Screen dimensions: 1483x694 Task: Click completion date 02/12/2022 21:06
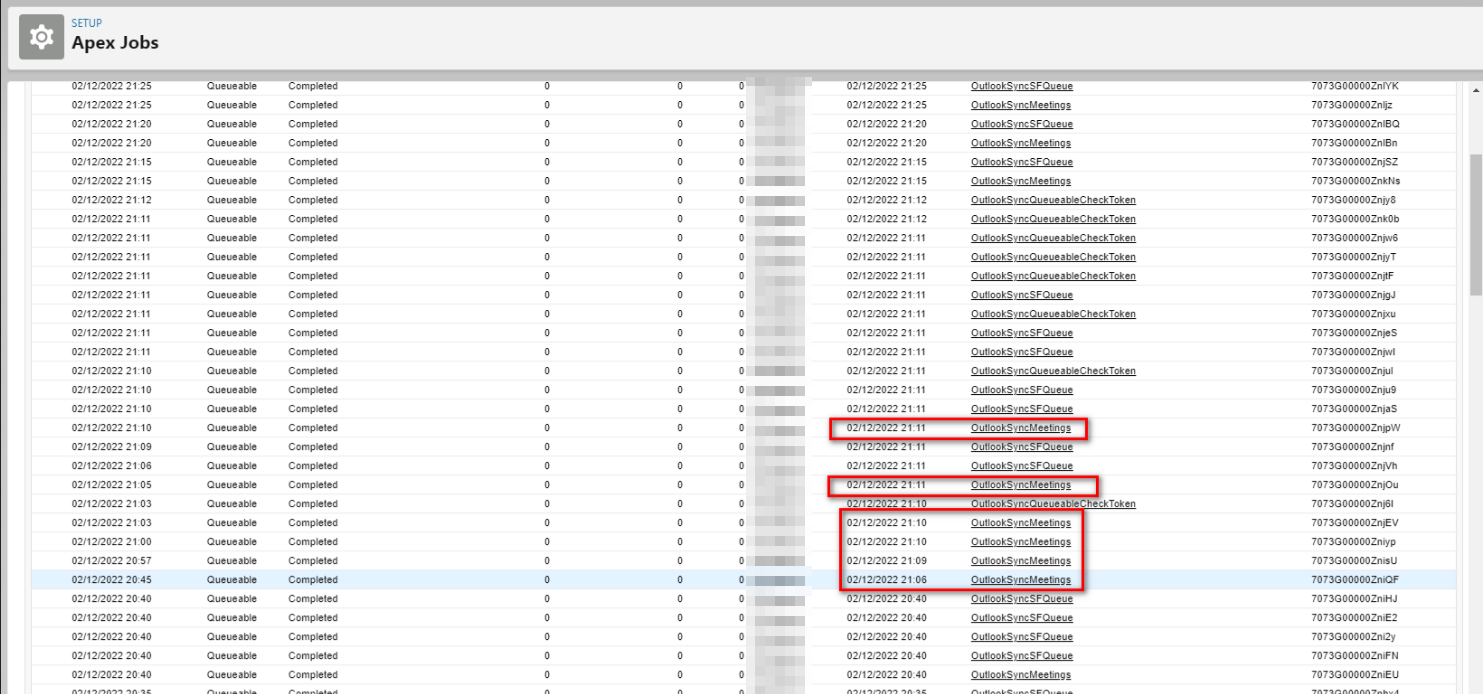887,580
